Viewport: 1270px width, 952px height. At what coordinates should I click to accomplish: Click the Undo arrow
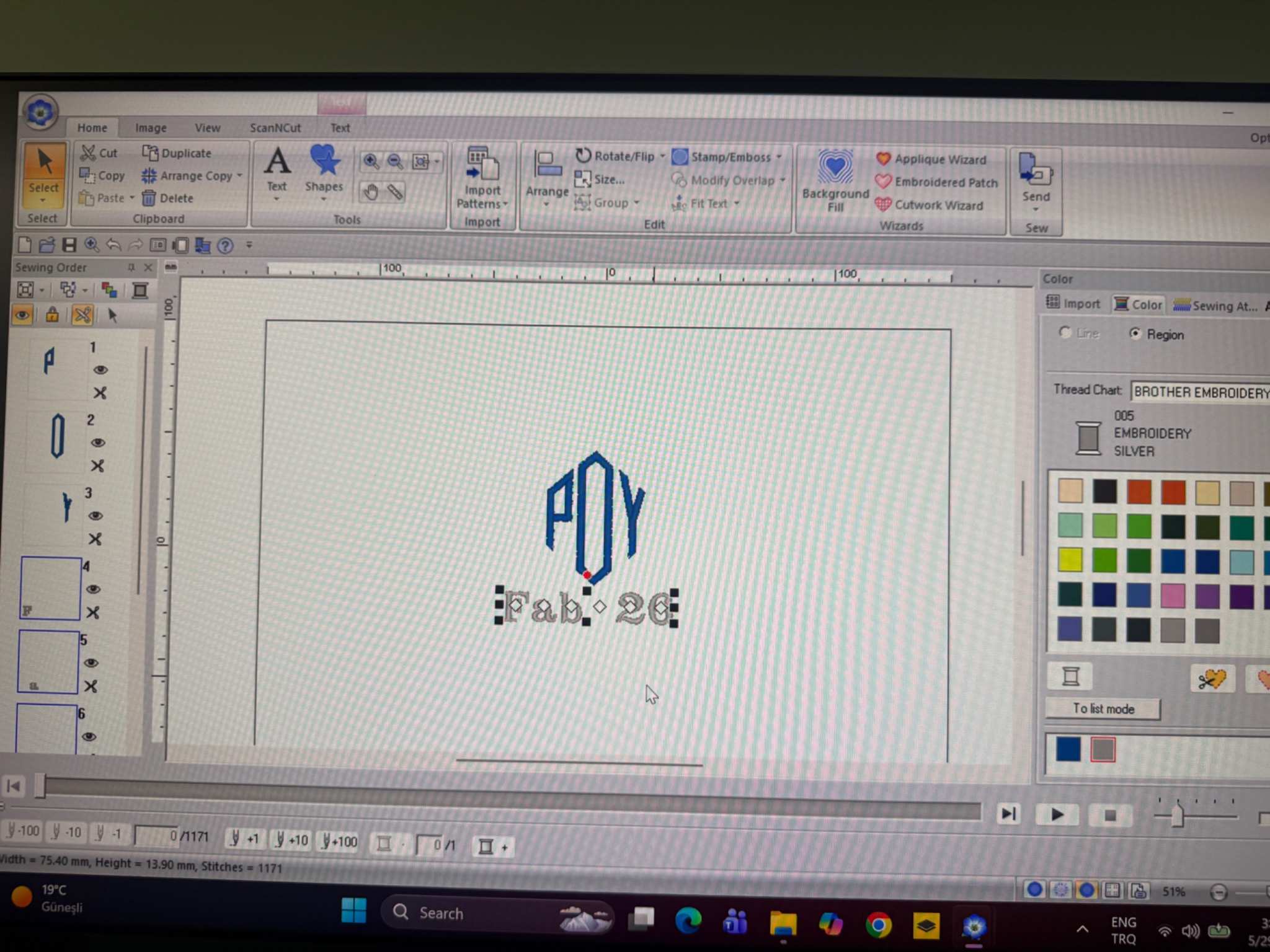[x=113, y=245]
